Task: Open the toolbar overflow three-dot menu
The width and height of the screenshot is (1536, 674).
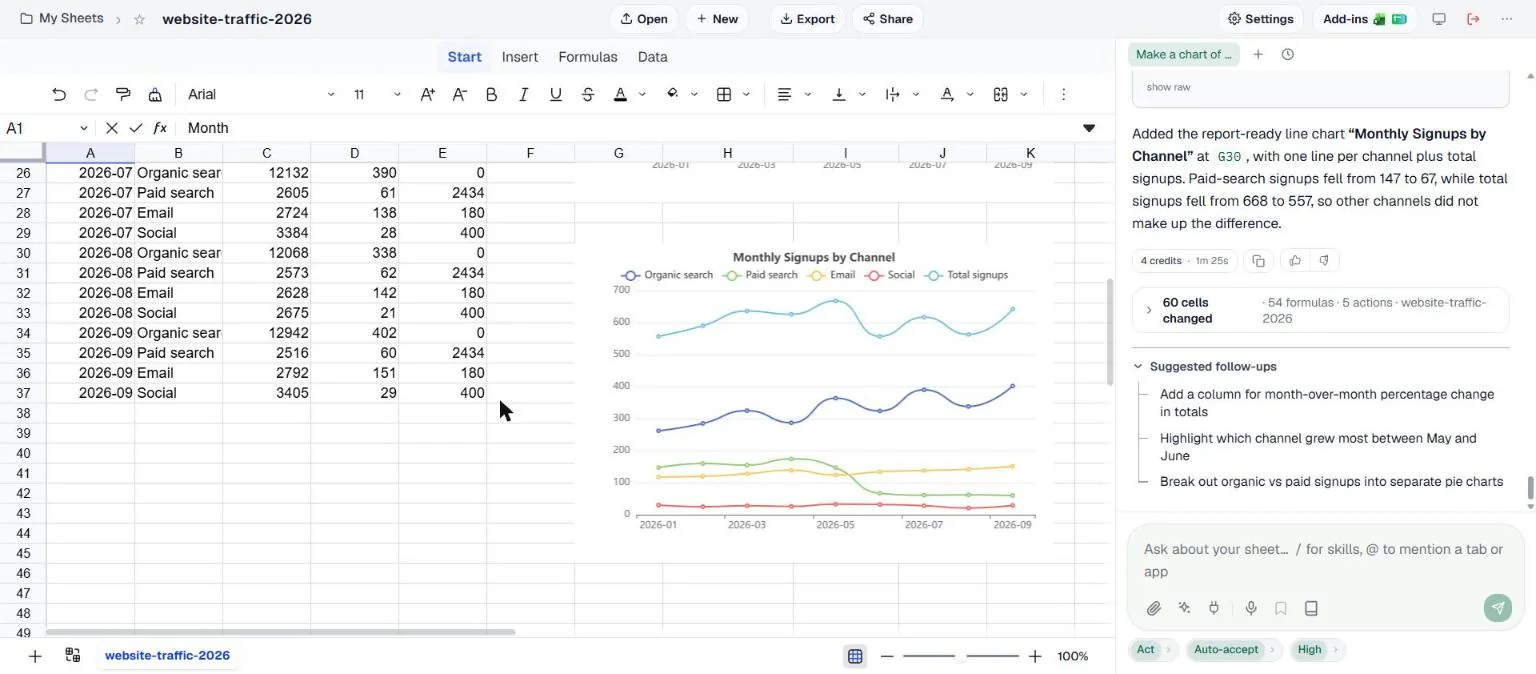Action: tap(1063, 94)
